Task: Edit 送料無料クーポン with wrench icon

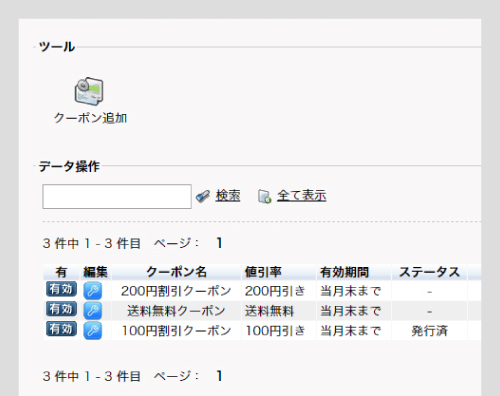Action: pyautogui.click(x=93, y=311)
